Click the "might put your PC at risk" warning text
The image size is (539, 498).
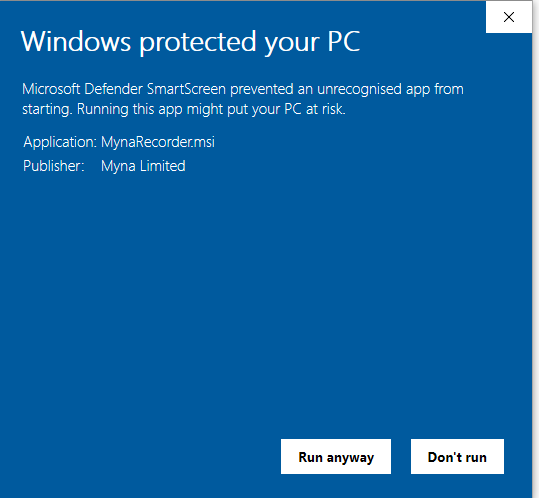(266, 109)
